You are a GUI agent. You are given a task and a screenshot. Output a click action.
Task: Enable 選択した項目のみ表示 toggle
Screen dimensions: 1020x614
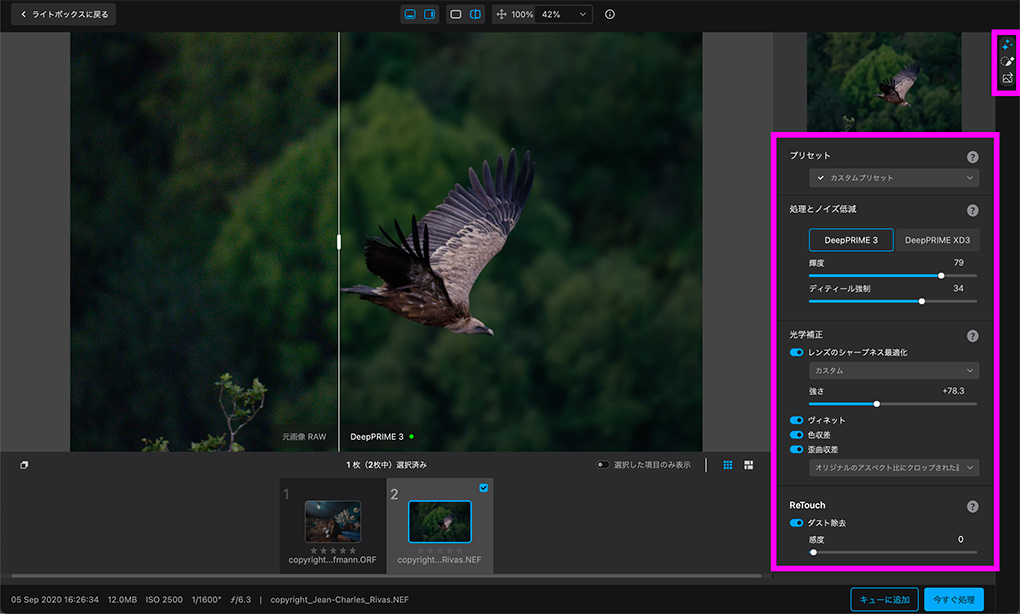tap(603, 465)
